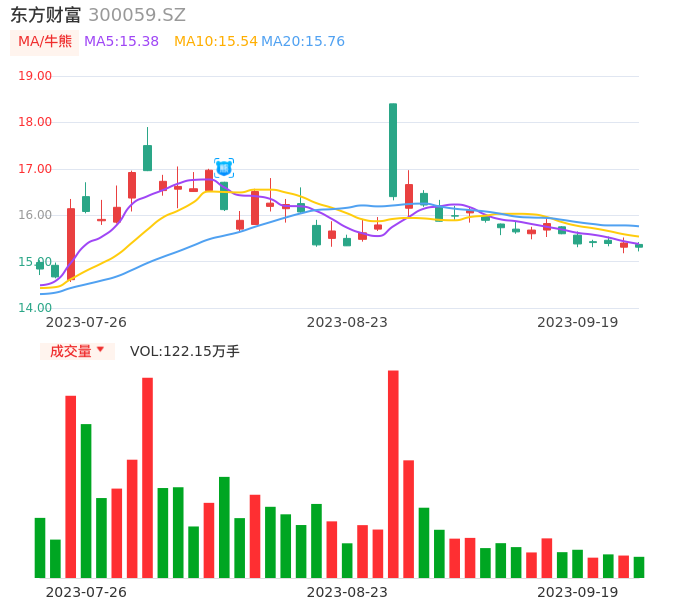This screenshot has height=606, width=686.
Task: Click the tall green candlestick peaking near 18.40
Action: click(x=393, y=150)
